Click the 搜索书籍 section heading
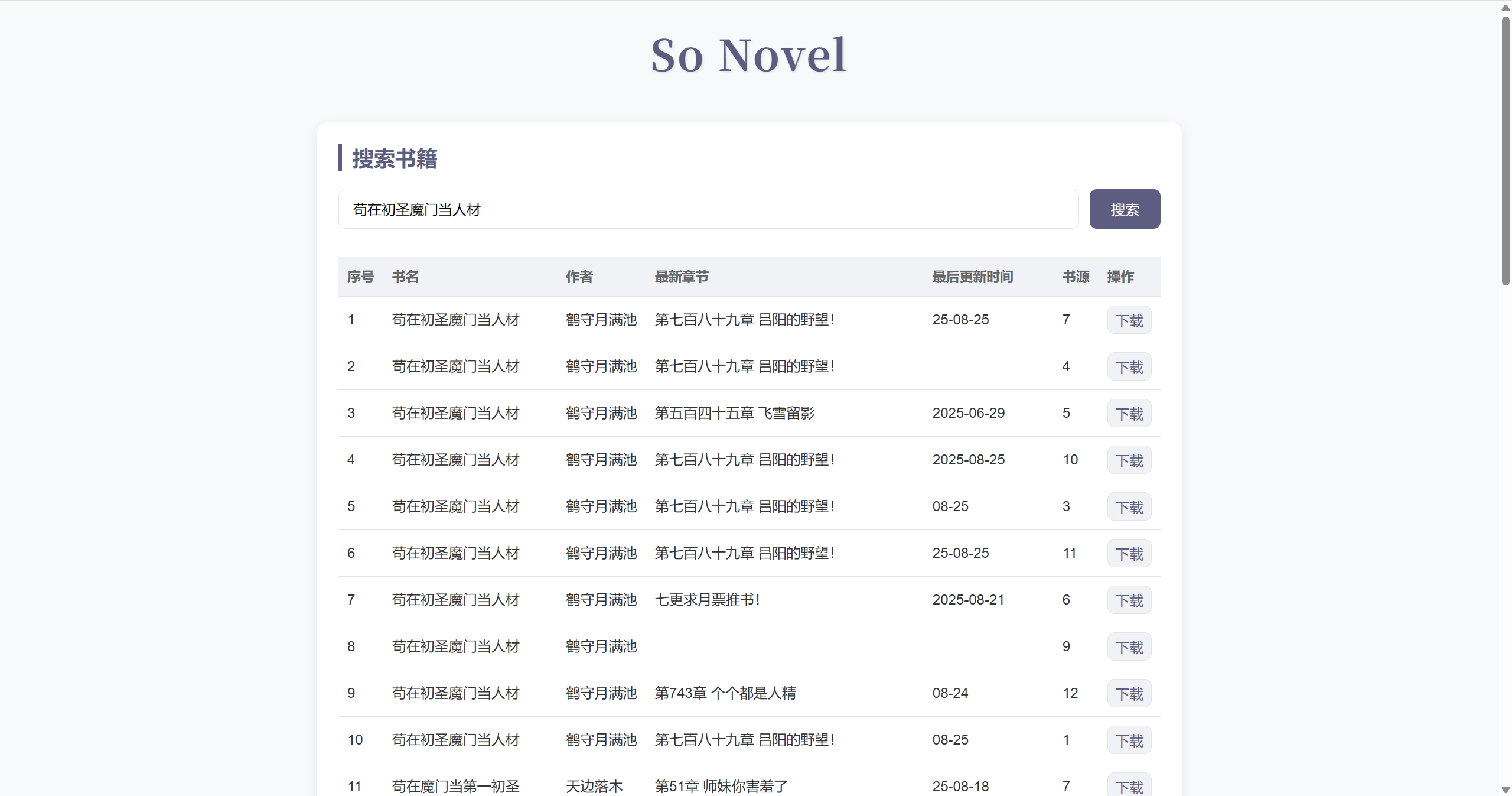The image size is (1512, 796). 394,158
